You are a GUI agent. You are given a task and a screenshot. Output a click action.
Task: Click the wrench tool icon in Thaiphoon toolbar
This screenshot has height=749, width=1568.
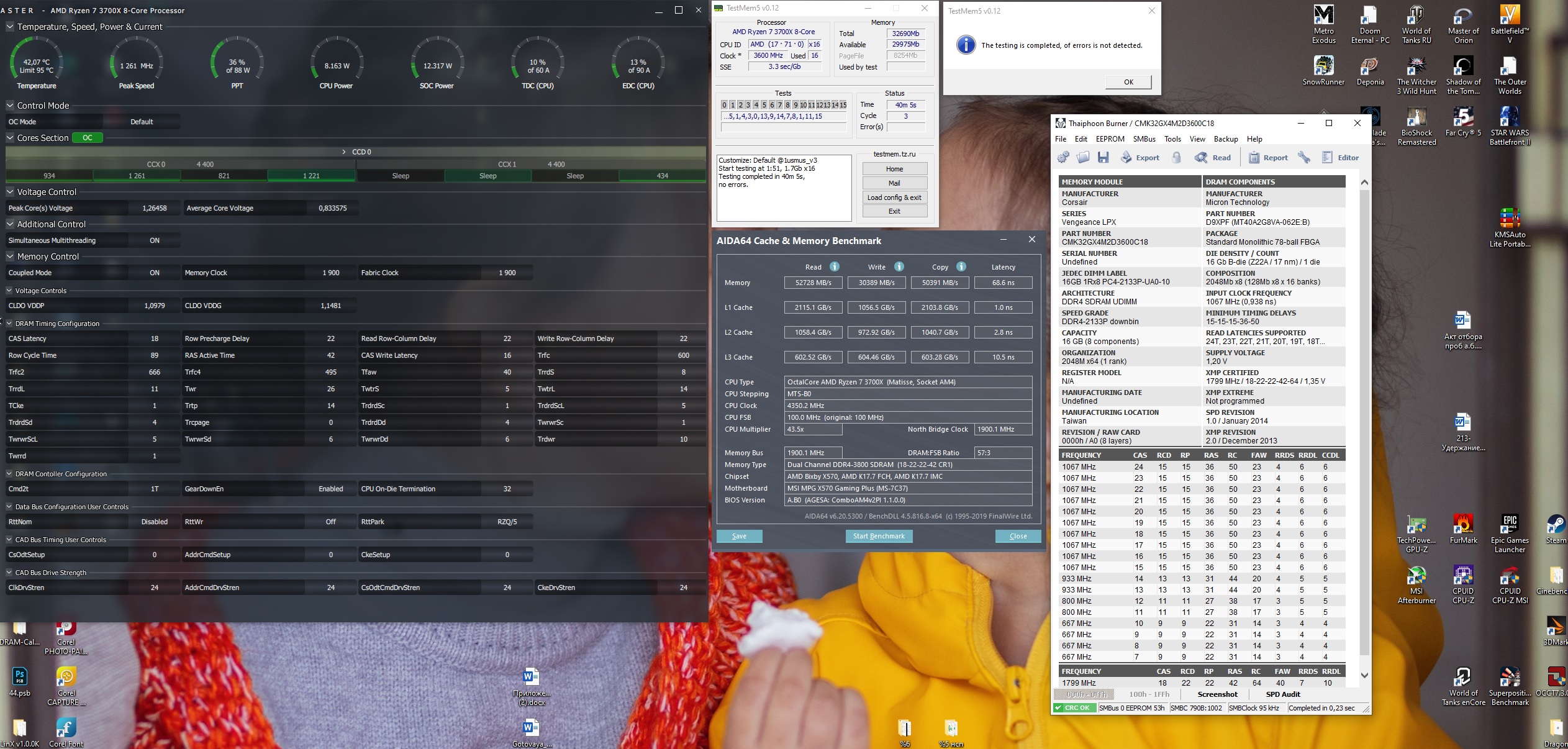pyautogui.click(x=1304, y=157)
